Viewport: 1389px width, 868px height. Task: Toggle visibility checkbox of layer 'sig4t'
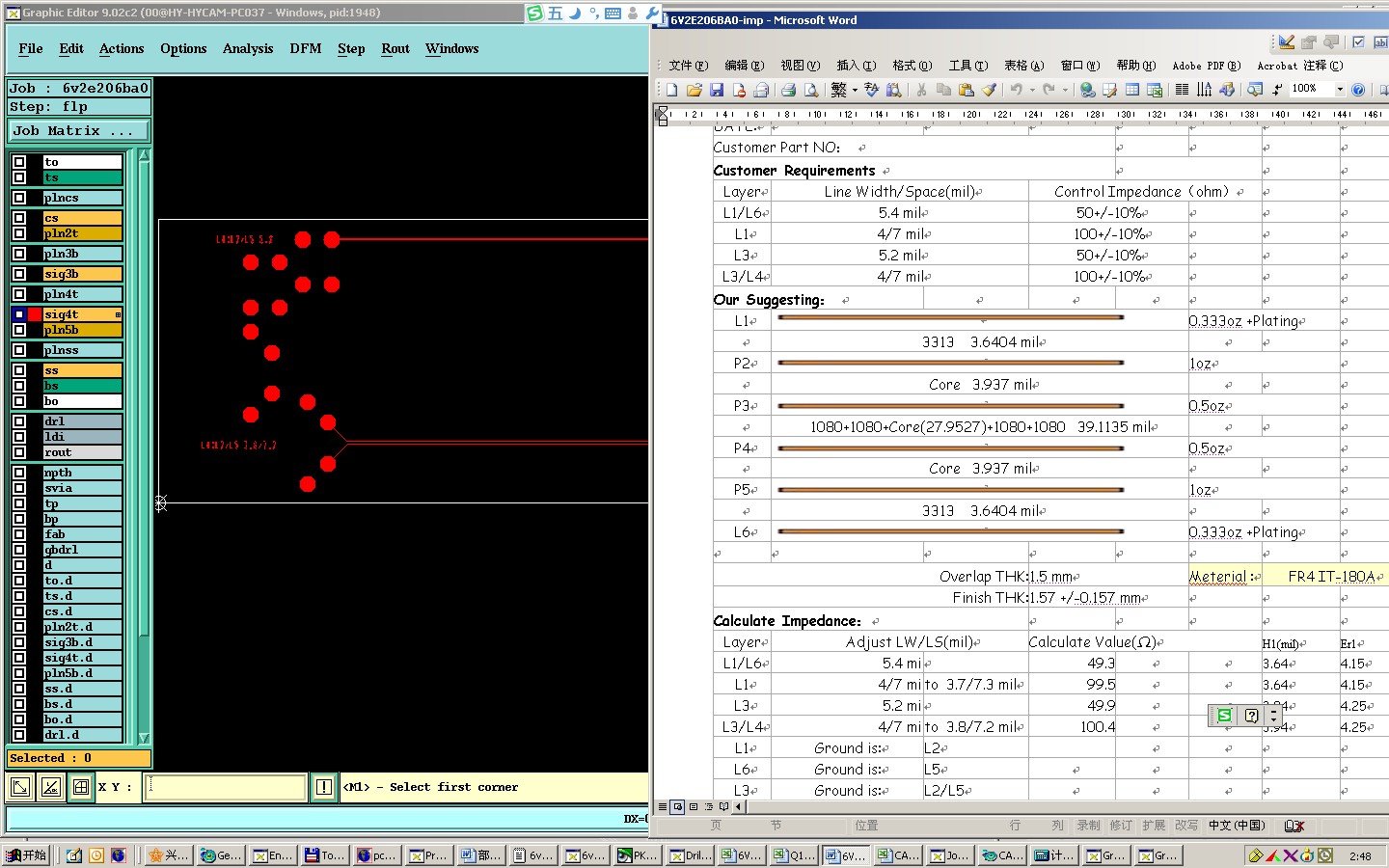tap(19, 314)
